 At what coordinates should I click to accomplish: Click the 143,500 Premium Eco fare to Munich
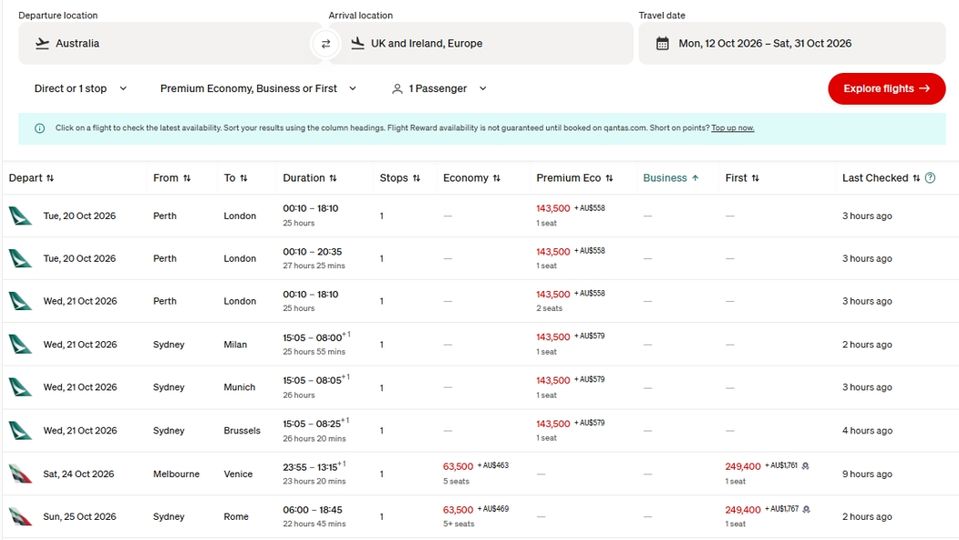tap(553, 380)
